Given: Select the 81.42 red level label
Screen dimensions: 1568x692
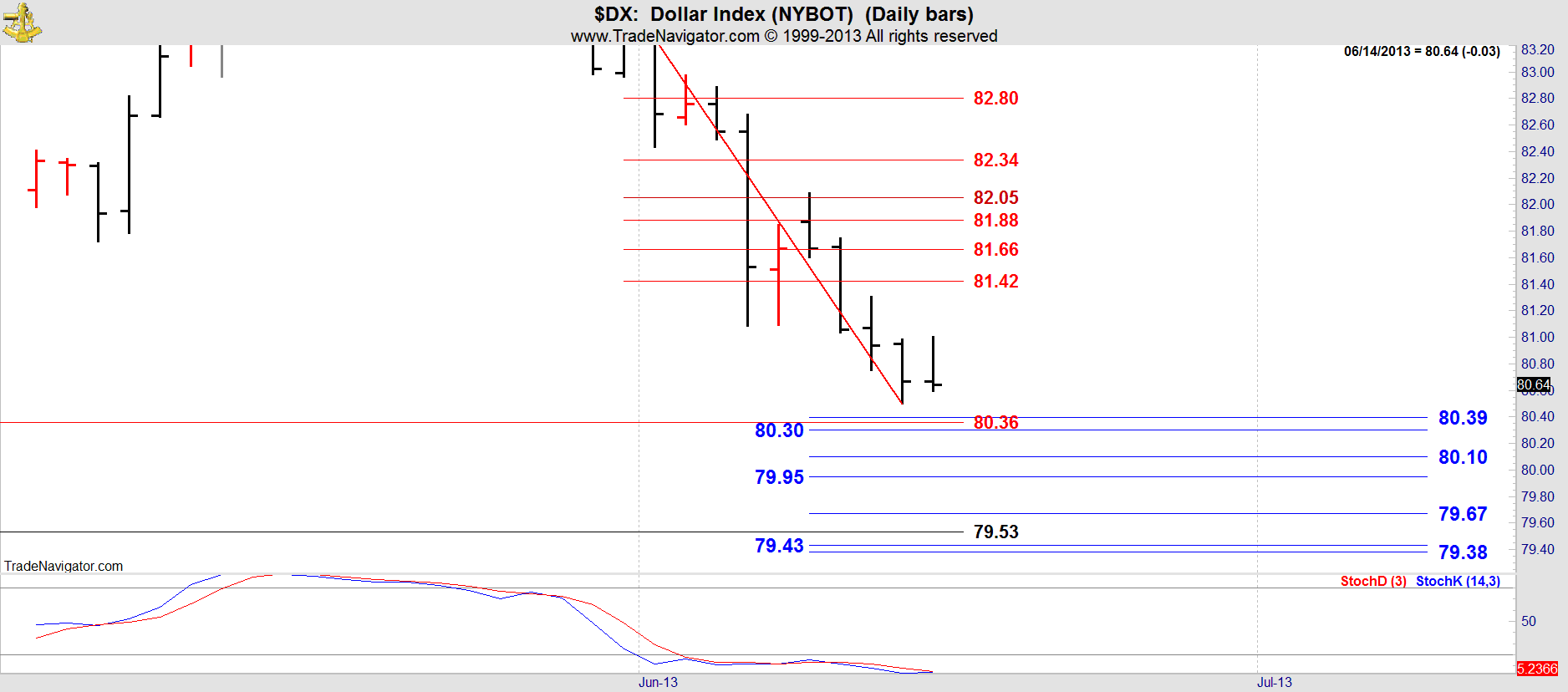Looking at the screenshot, I should pyautogui.click(x=995, y=282).
